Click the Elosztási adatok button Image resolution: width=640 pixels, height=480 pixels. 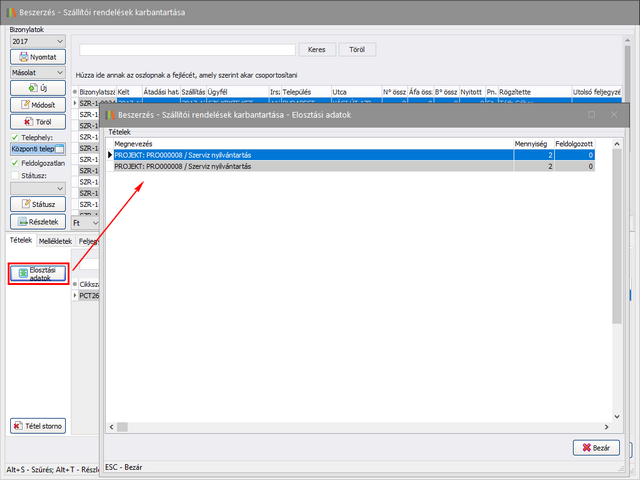click(38, 273)
